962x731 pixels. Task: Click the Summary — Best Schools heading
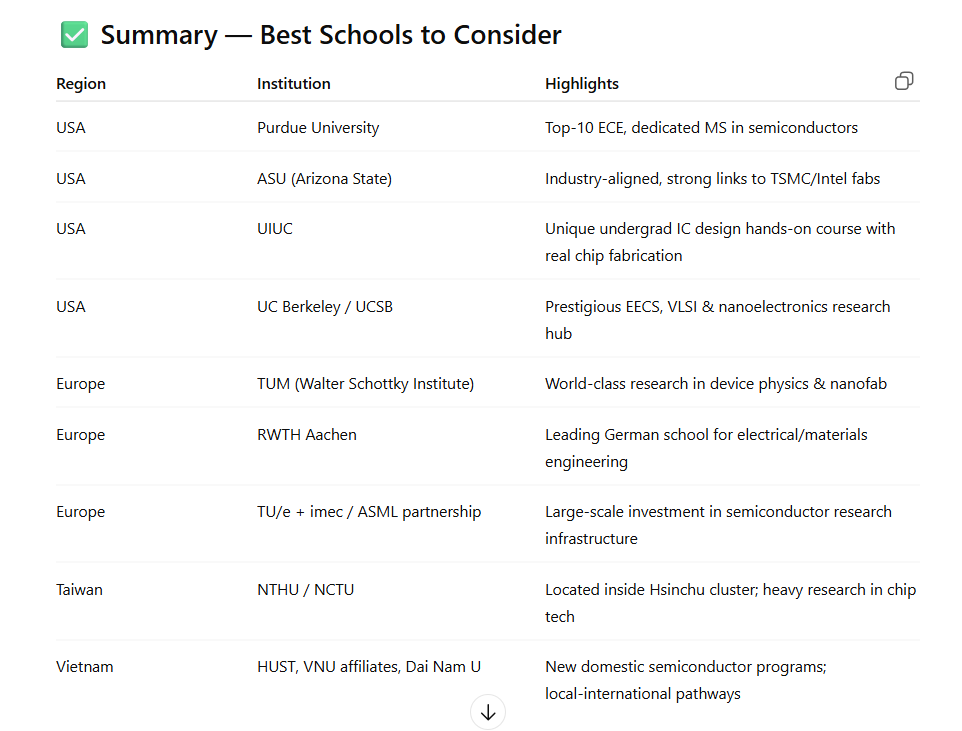click(331, 36)
